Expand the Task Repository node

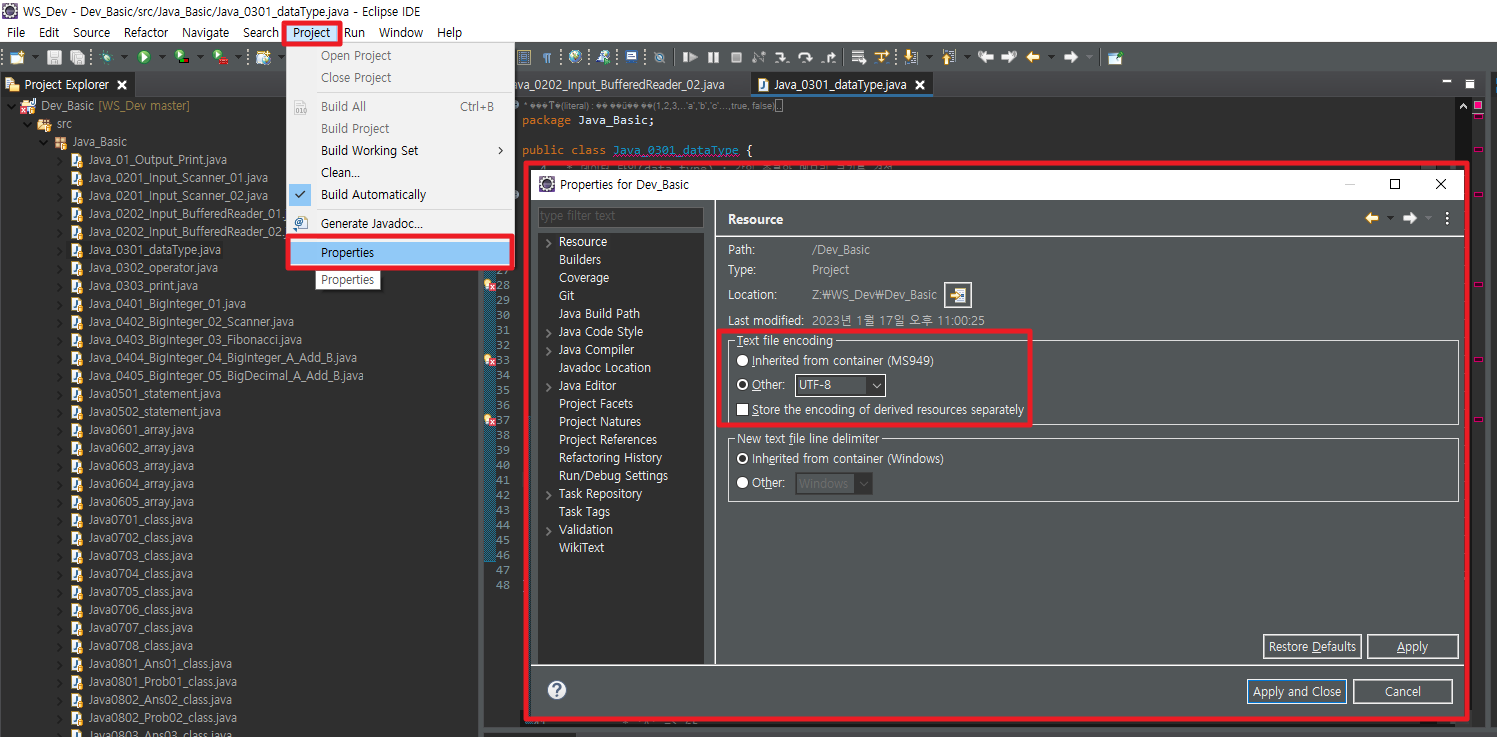coord(548,495)
